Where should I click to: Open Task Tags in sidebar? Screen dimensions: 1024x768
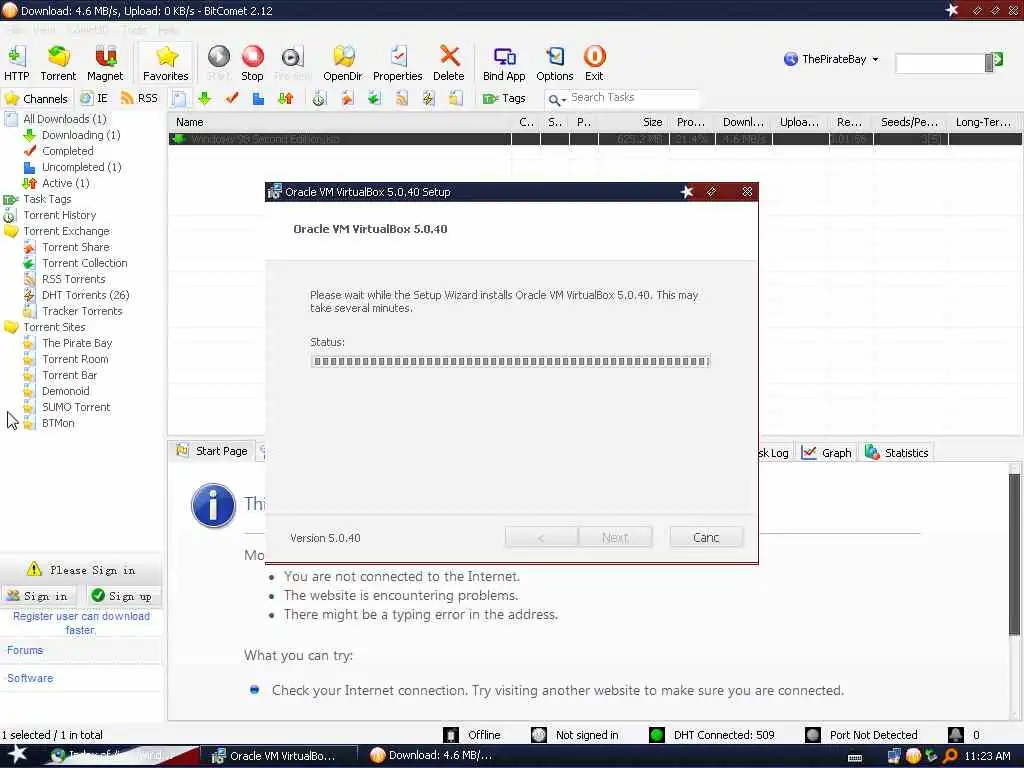(x=47, y=199)
